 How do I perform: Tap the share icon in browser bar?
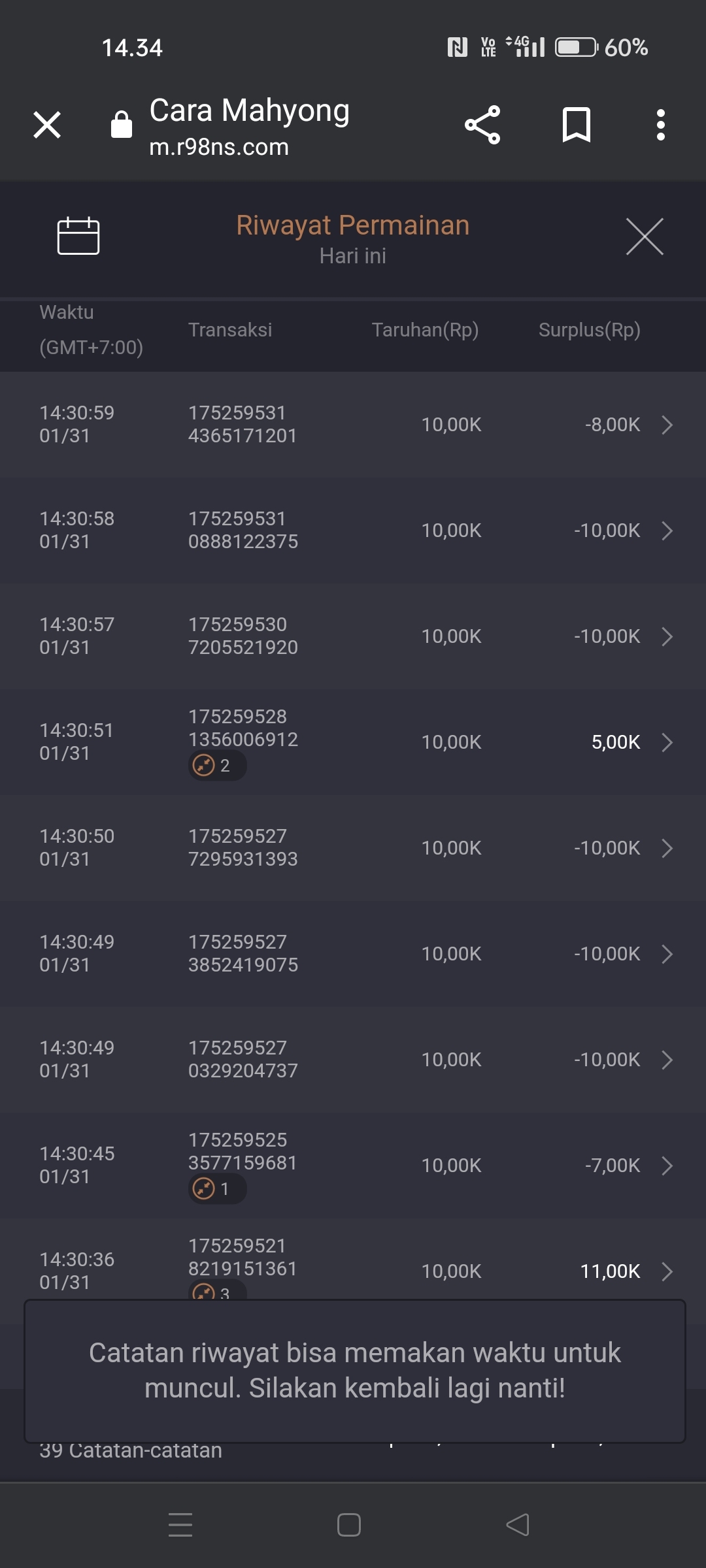[482, 125]
